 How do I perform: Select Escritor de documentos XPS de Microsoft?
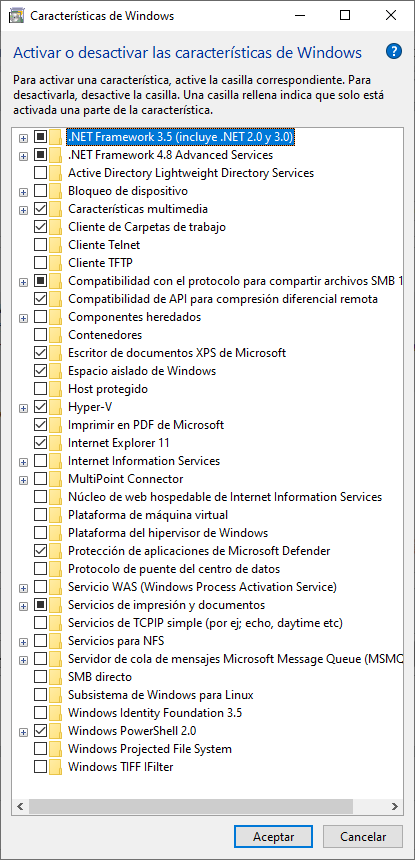177,353
